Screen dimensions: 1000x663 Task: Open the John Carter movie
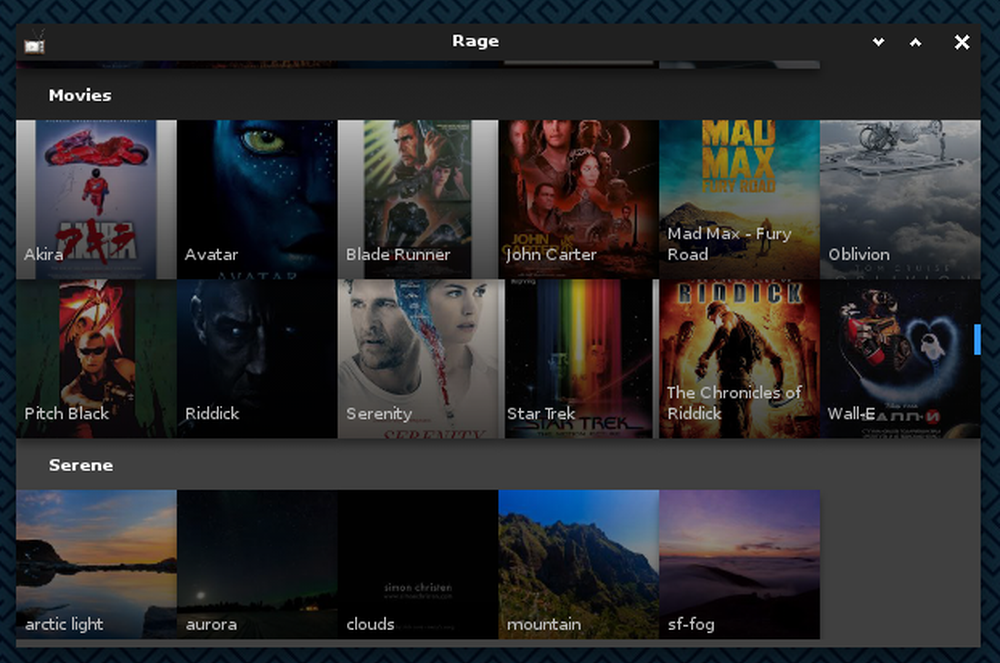[x=578, y=200]
